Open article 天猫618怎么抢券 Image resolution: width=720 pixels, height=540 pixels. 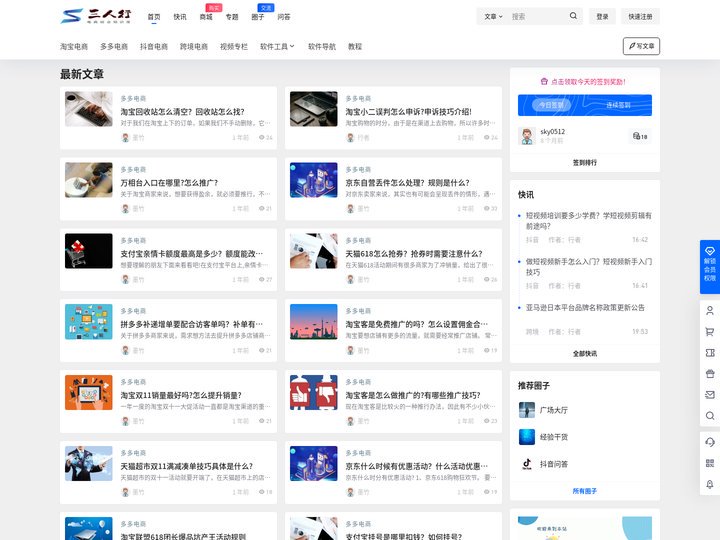[x=414, y=253]
